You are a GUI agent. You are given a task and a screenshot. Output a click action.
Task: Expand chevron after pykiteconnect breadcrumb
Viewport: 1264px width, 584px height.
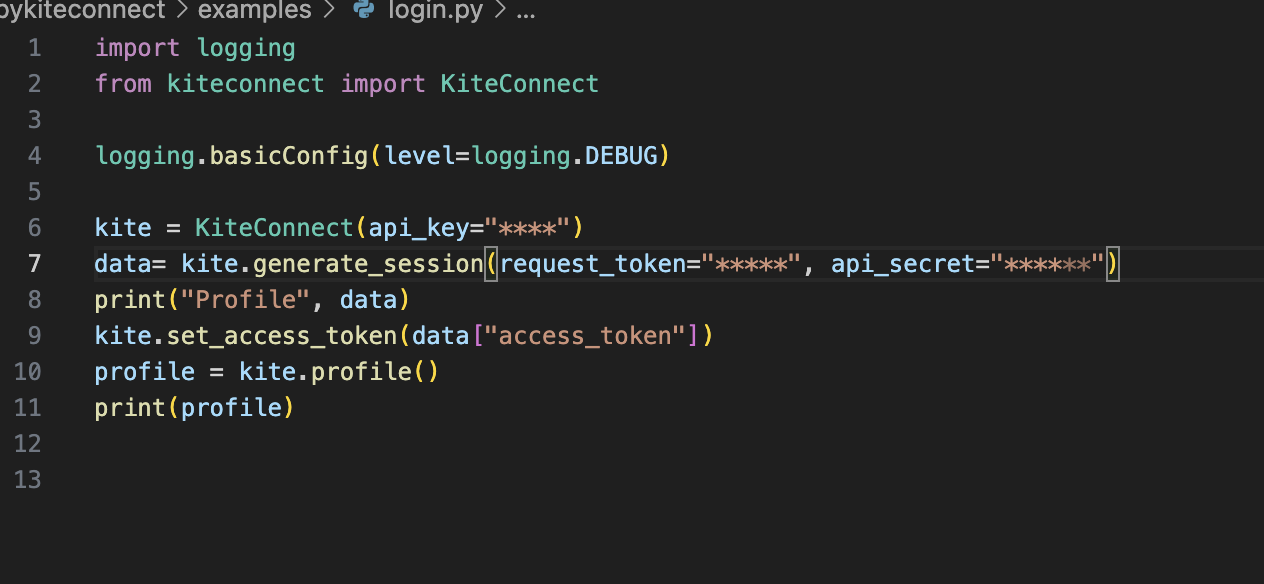point(181,11)
